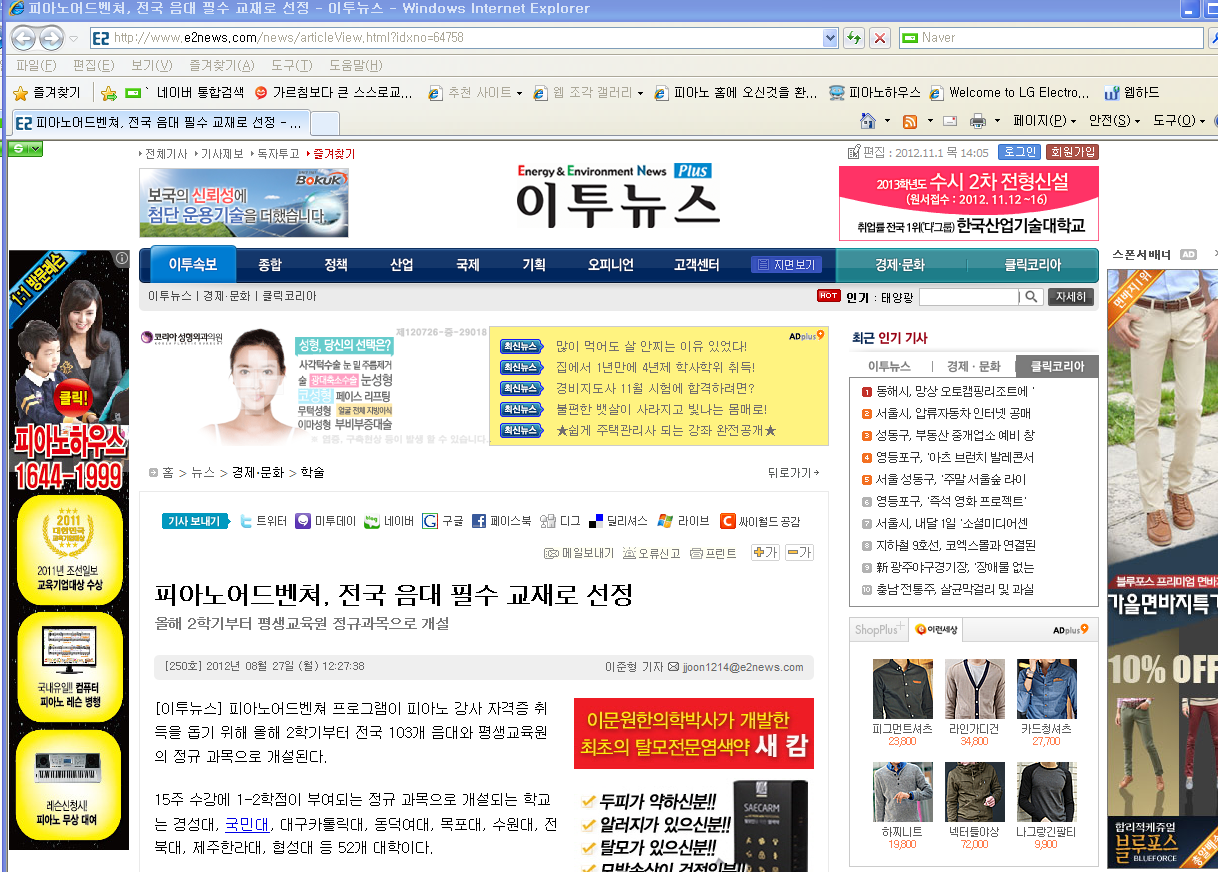Image resolution: width=1218 pixels, height=872 pixels.
Task: Open recent pages dropdown beside Forward button
Action: [74, 39]
